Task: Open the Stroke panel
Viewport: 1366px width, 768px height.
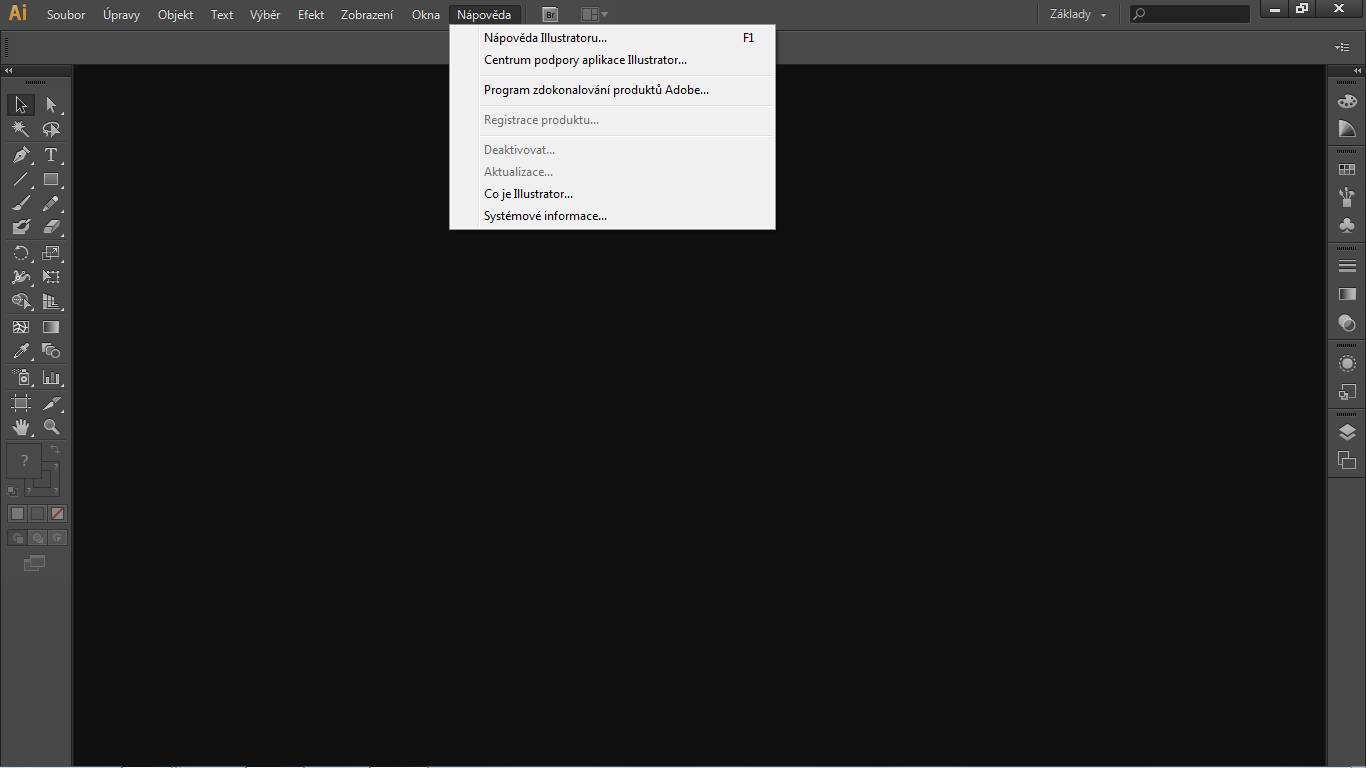Action: [1347, 266]
